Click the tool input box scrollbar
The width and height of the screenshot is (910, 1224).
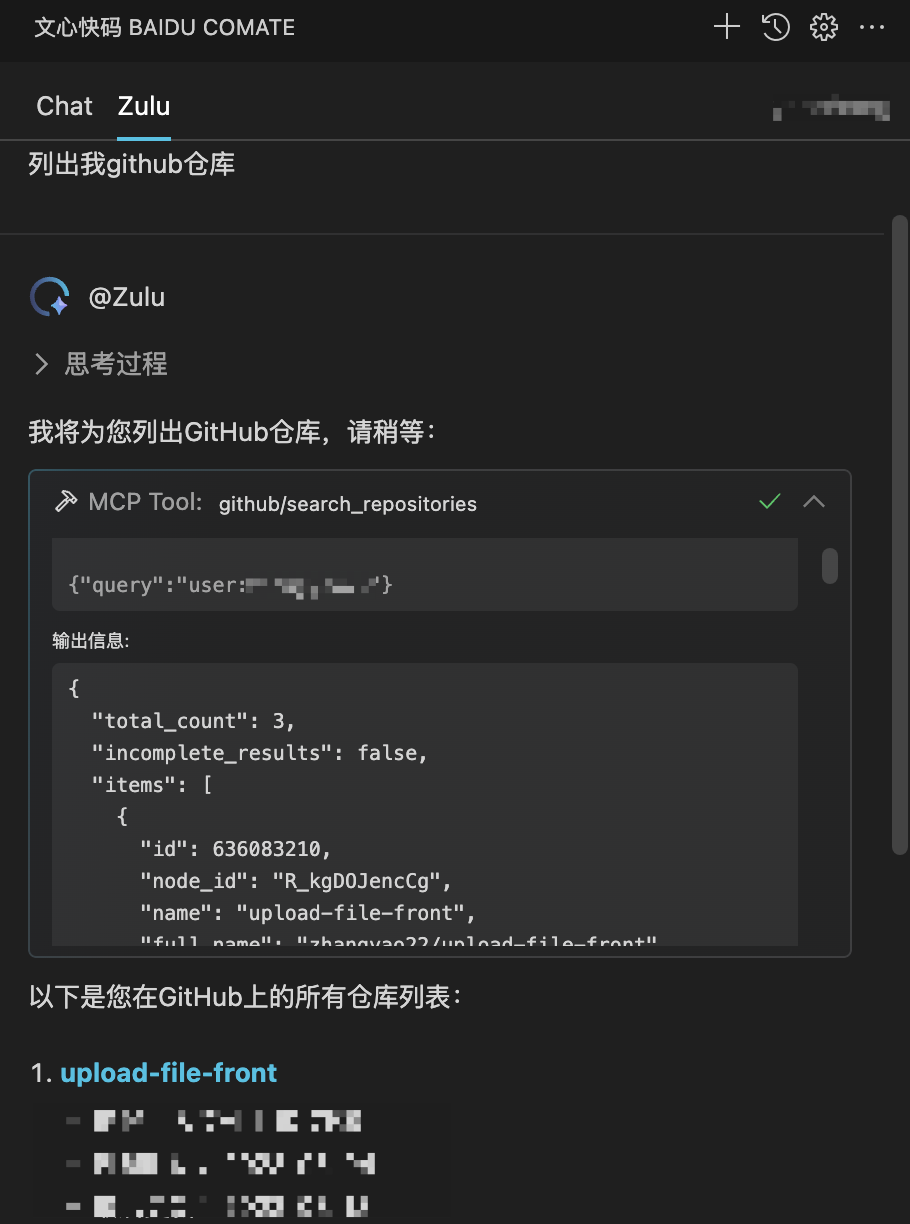coord(830,565)
